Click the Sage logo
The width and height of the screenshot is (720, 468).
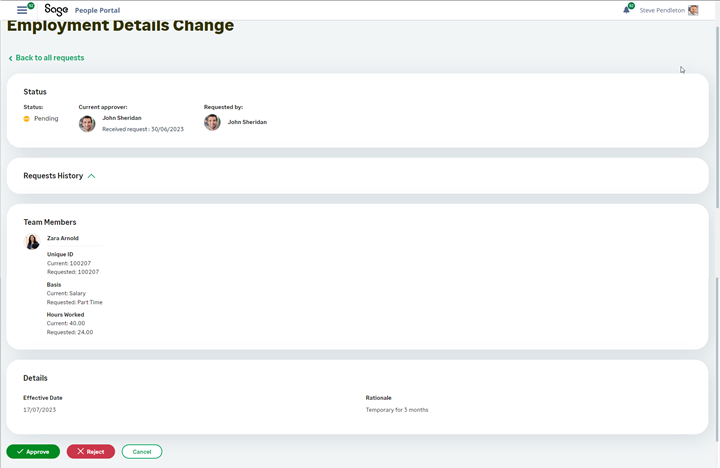[56, 10]
